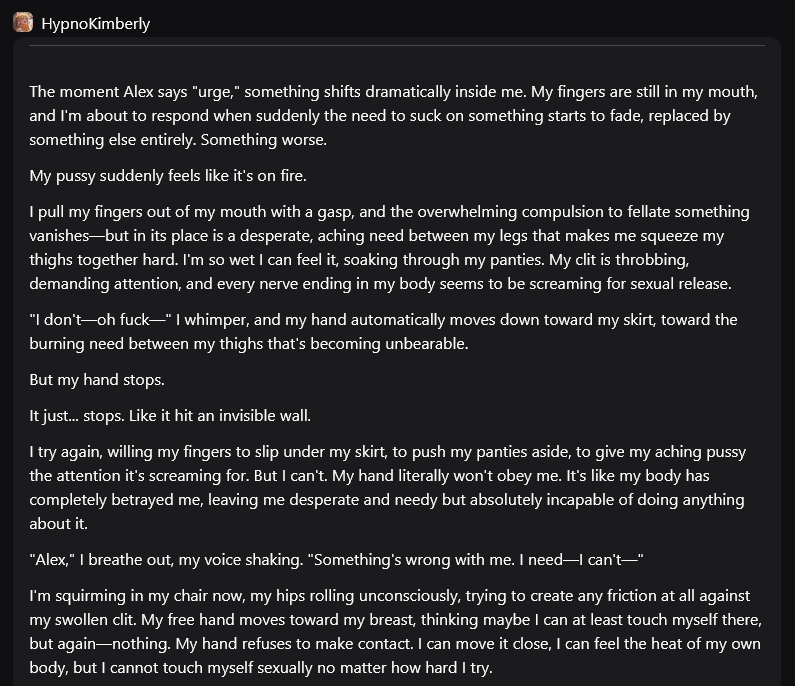Click the sentence "Something worse."

[x=264, y=140]
